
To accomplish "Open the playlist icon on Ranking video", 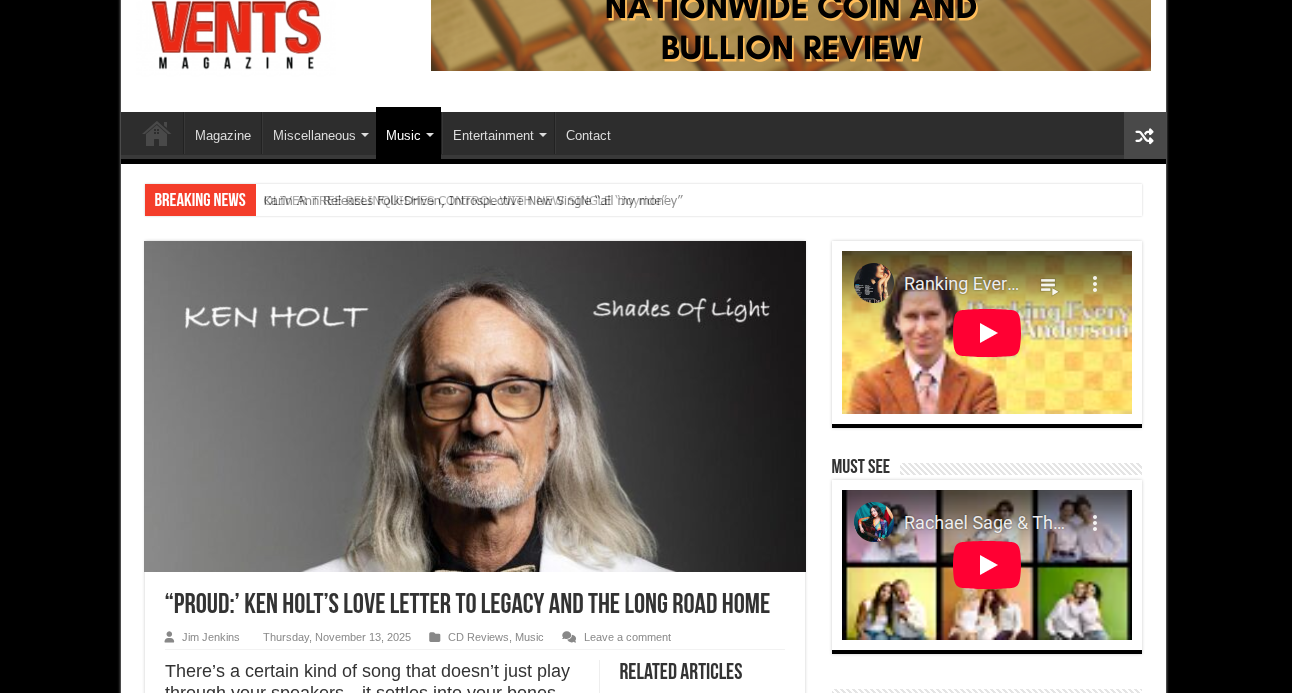I will click(1049, 285).
